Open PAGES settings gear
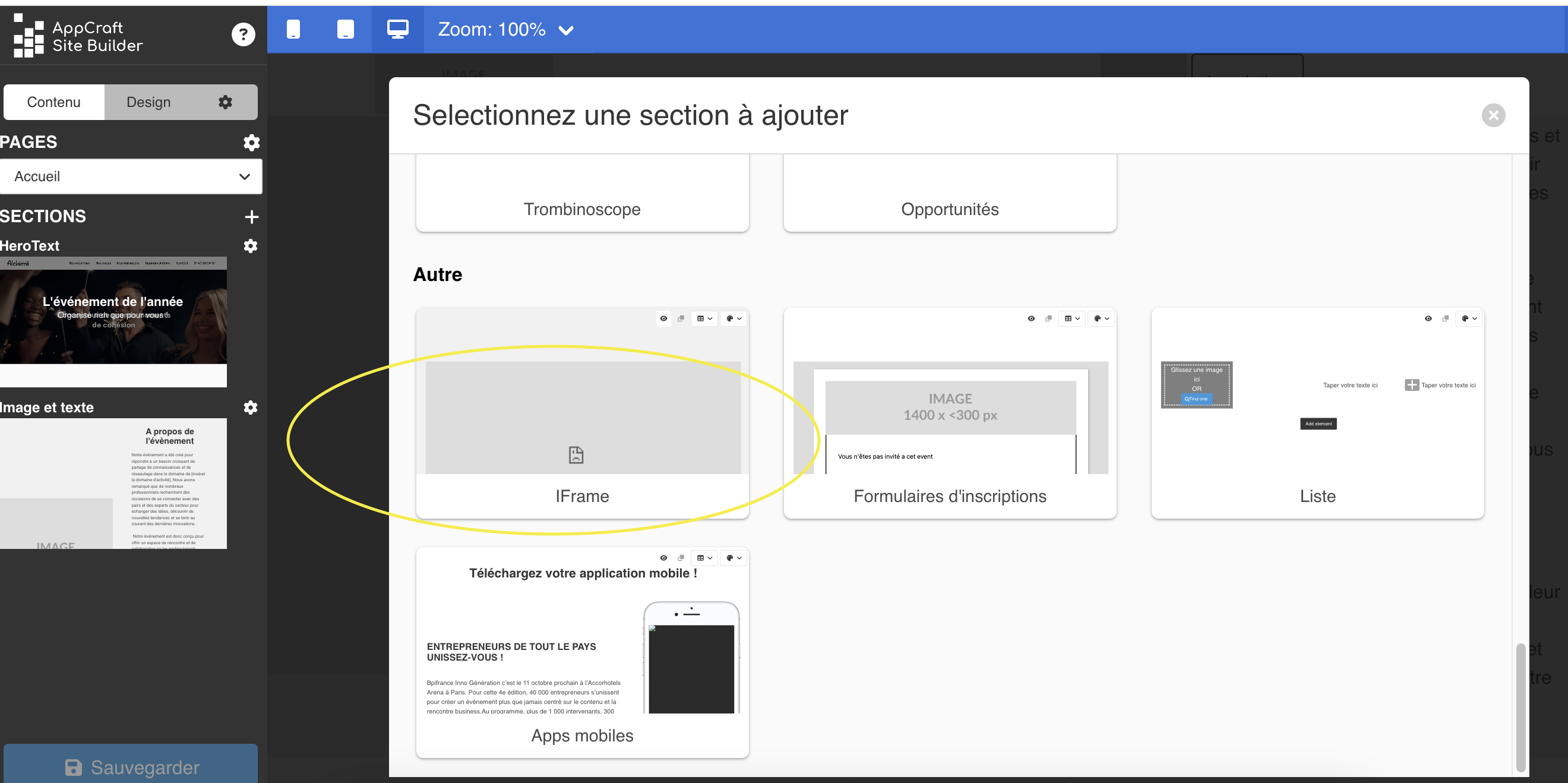 (251, 143)
